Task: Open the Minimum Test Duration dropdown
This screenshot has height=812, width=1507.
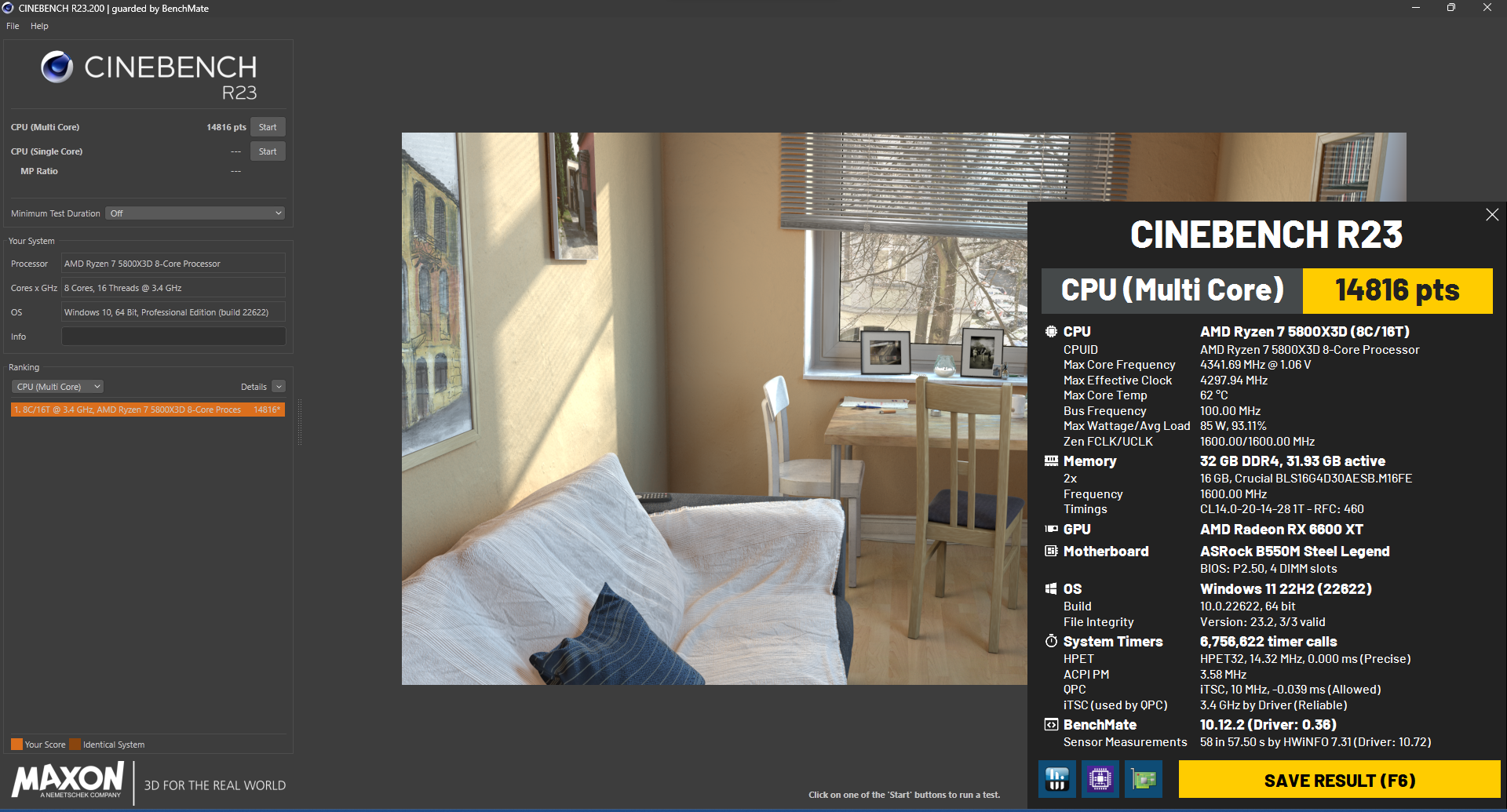Action: 195,213
